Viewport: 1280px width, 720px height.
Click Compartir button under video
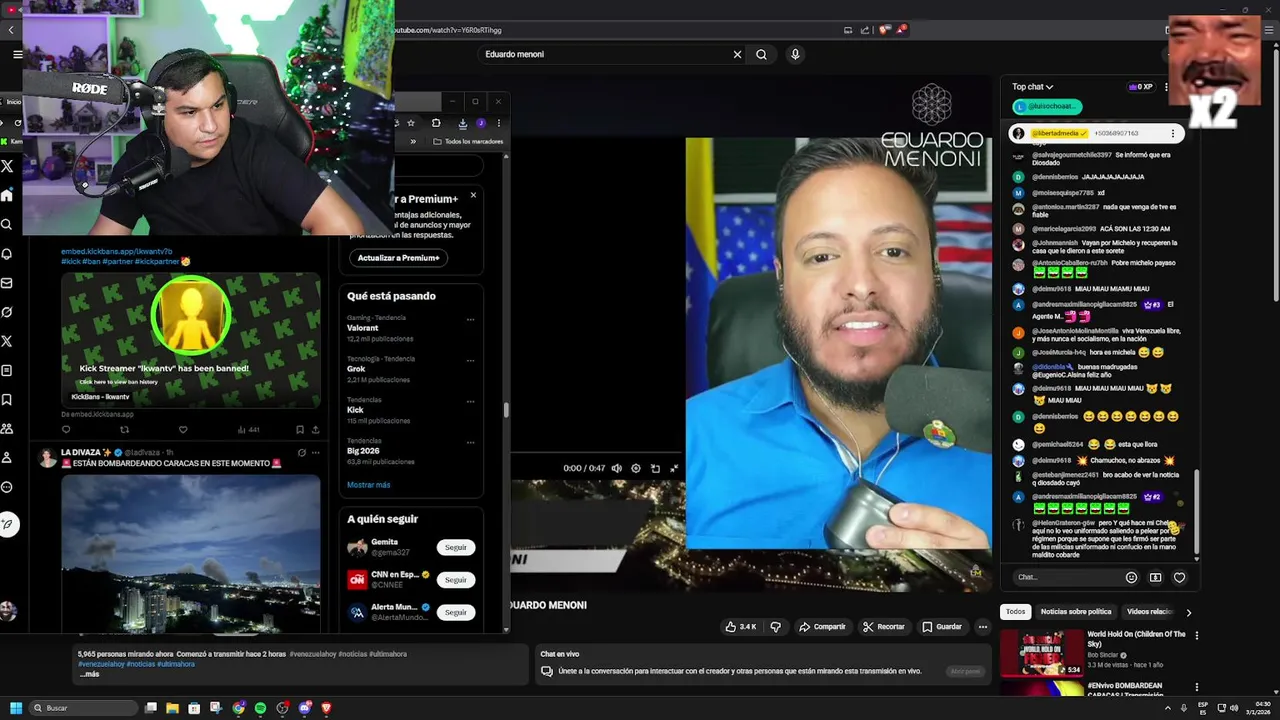click(x=822, y=627)
